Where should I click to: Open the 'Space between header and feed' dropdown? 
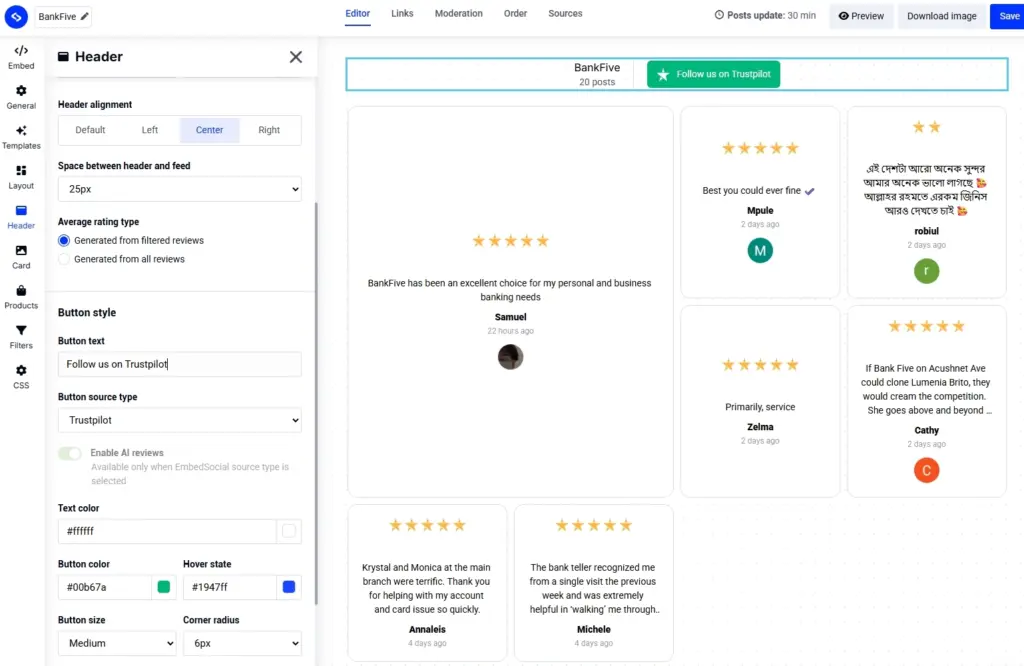[x=179, y=189]
